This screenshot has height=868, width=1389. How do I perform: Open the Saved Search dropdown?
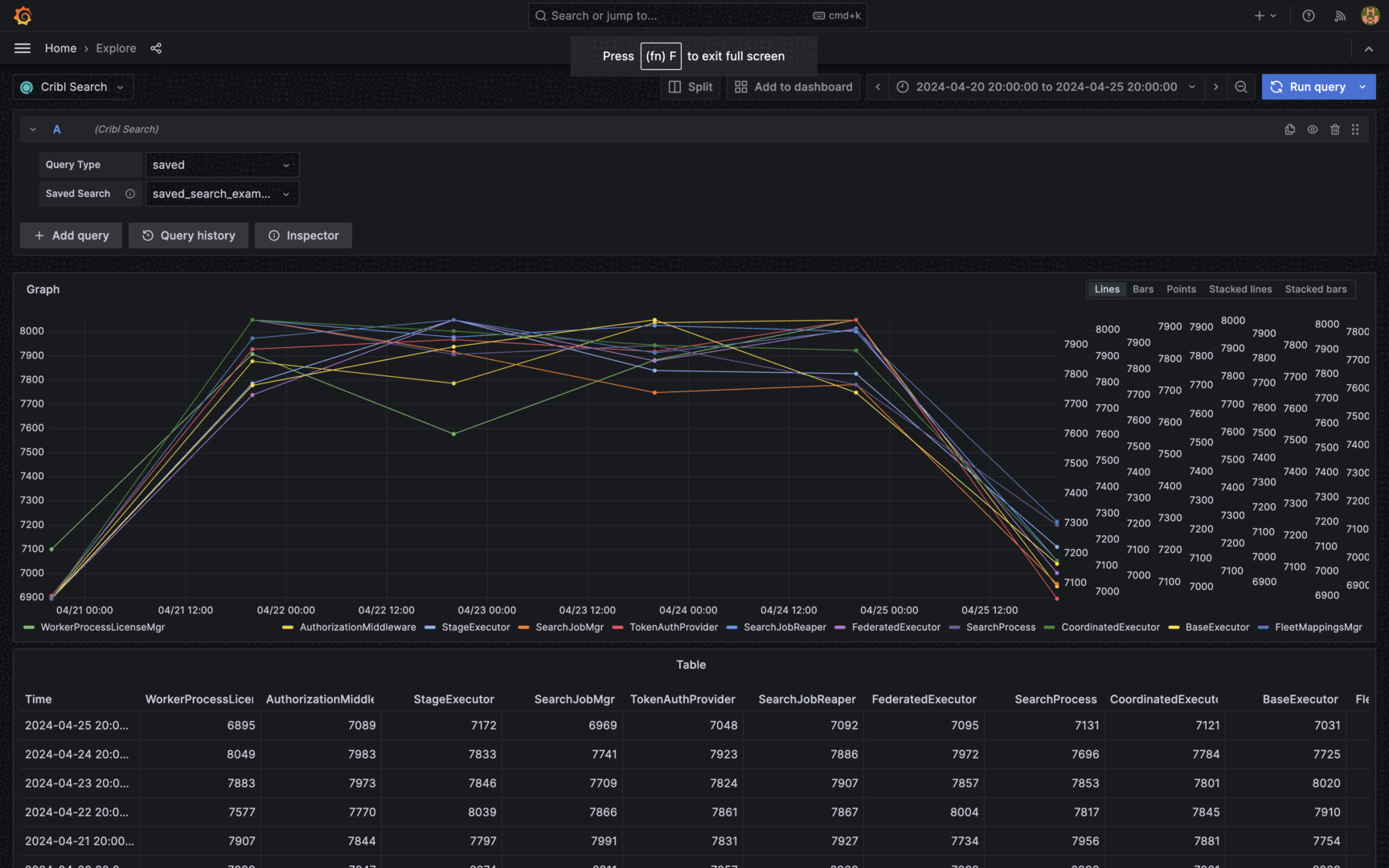[x=222, y=194]
